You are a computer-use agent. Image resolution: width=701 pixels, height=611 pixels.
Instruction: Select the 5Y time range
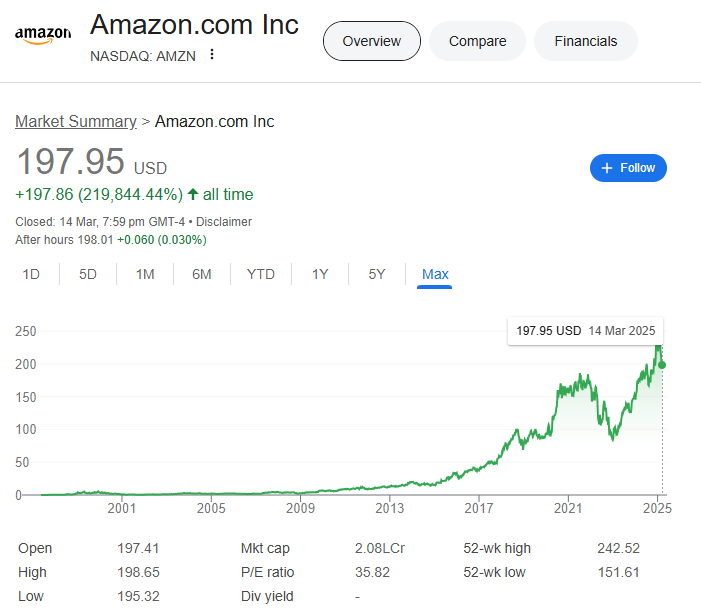click(377, 274)
